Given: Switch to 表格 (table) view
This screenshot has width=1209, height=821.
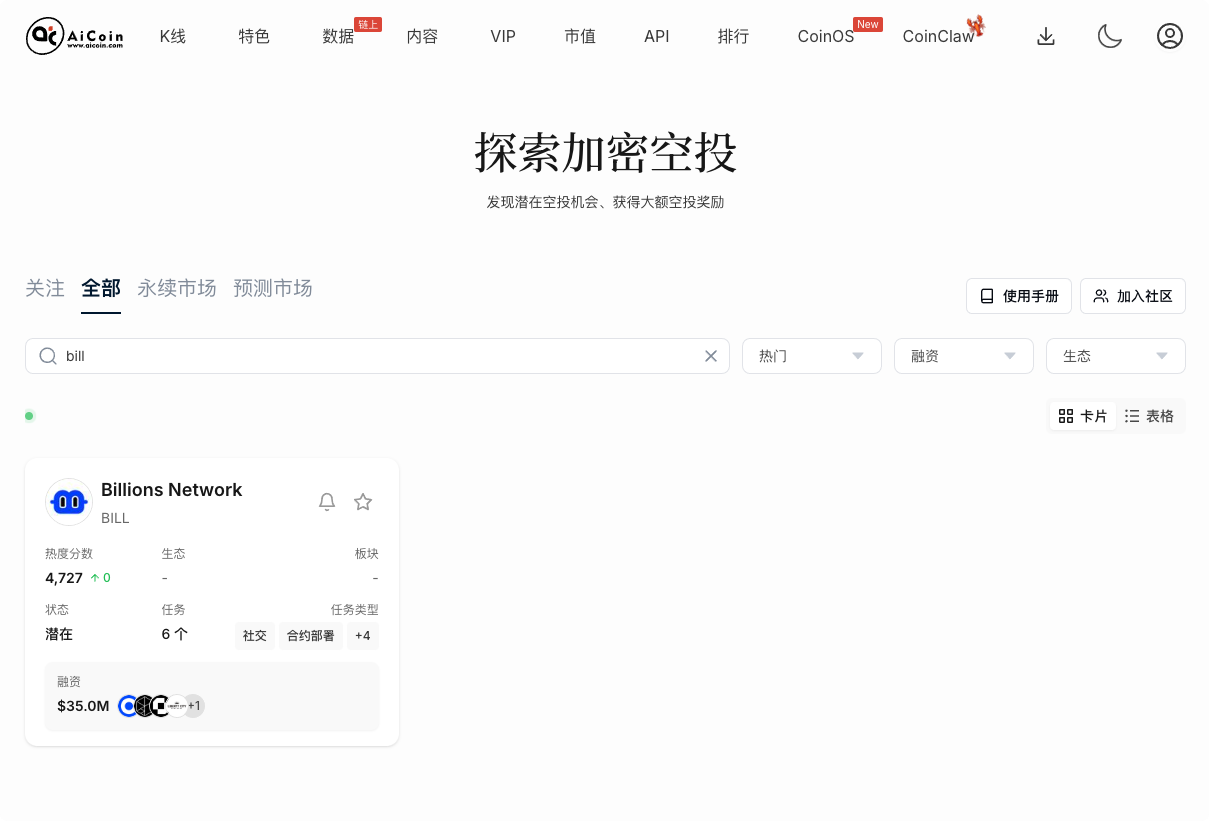Looking at the screenshot, I should pos(1149,416).
